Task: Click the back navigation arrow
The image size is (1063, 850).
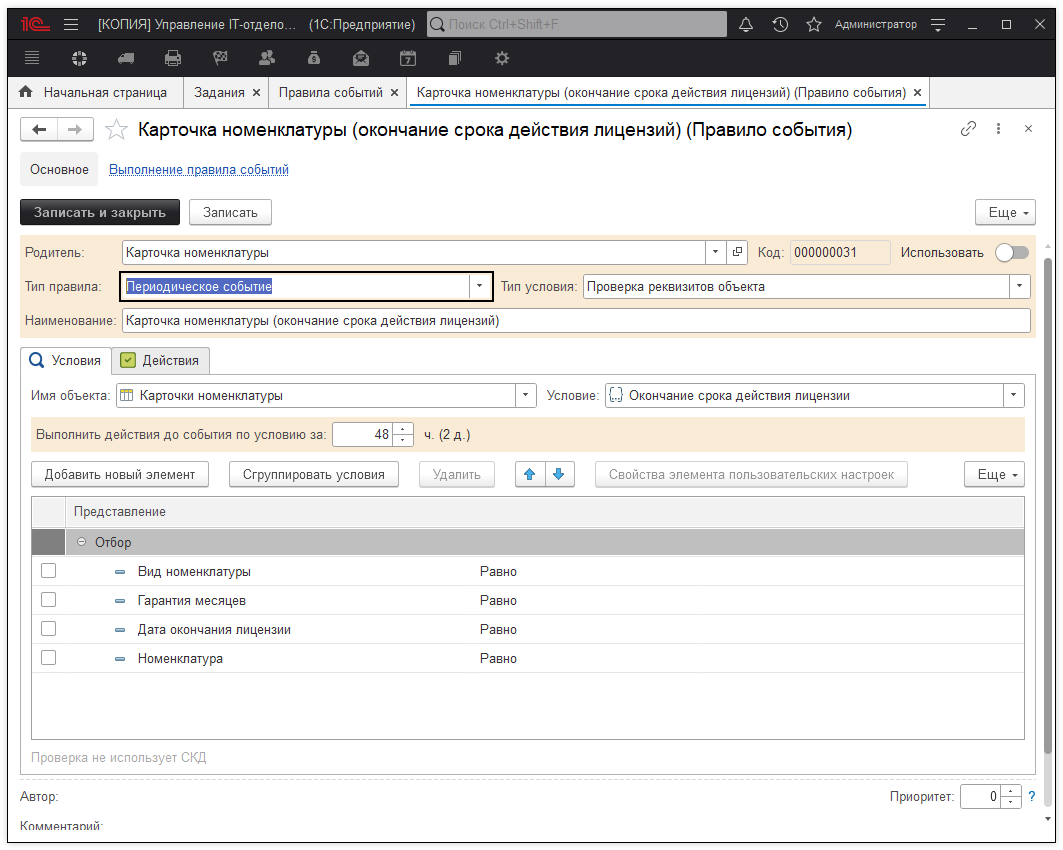Action: tap(40, 129)
